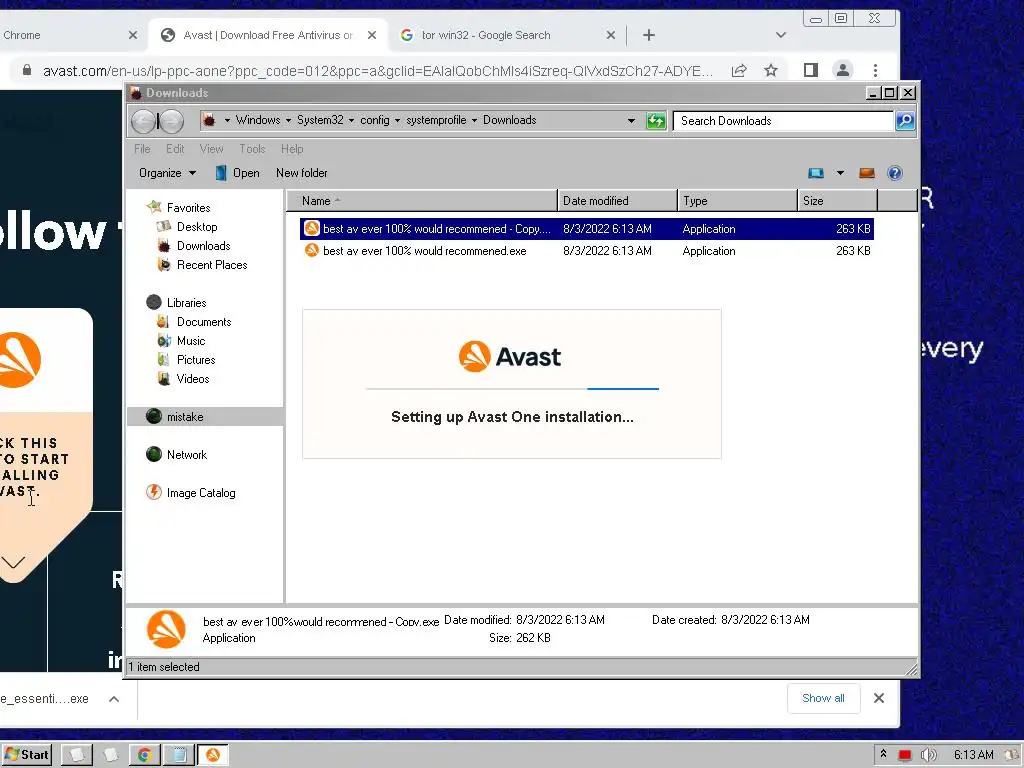Open the View menu

tap(212, 149)
